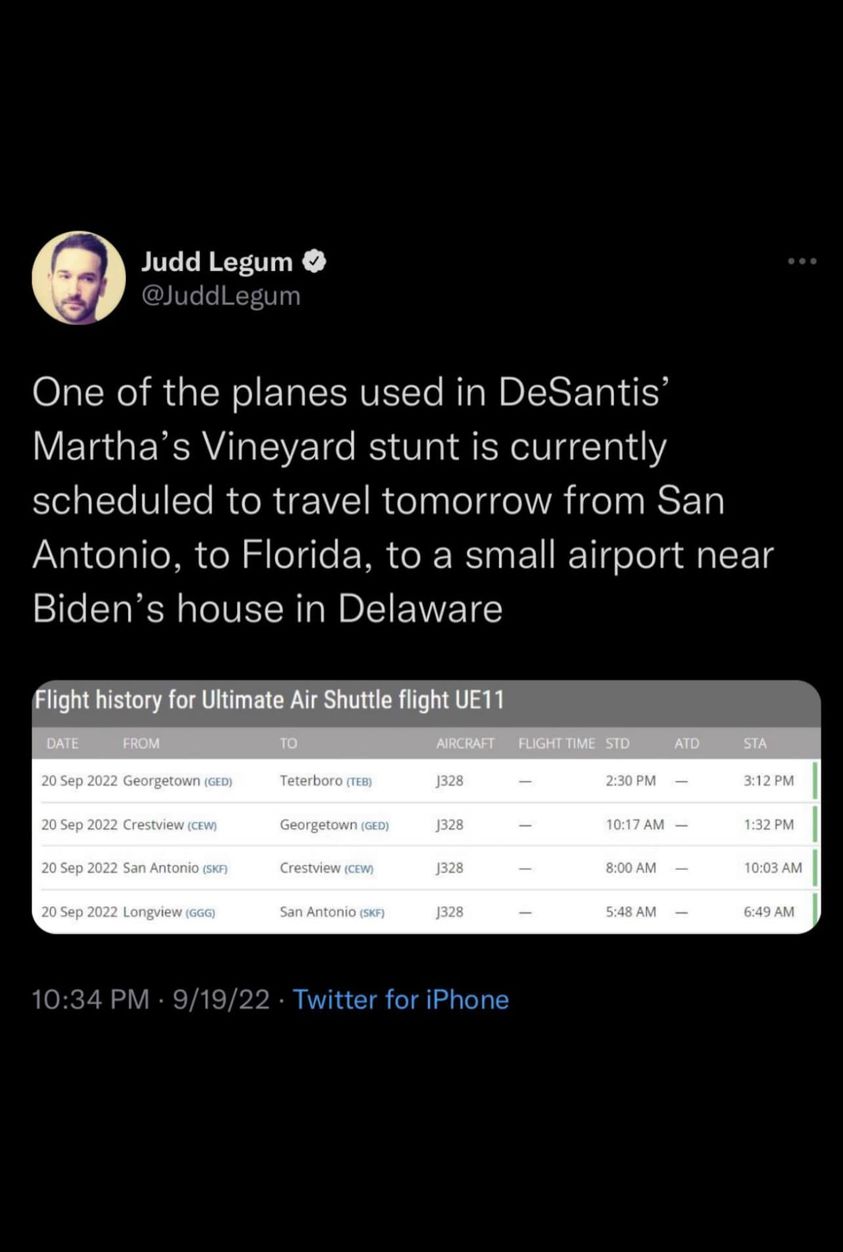
Task: Click the blue verified badge
Action: click(313, 262)
